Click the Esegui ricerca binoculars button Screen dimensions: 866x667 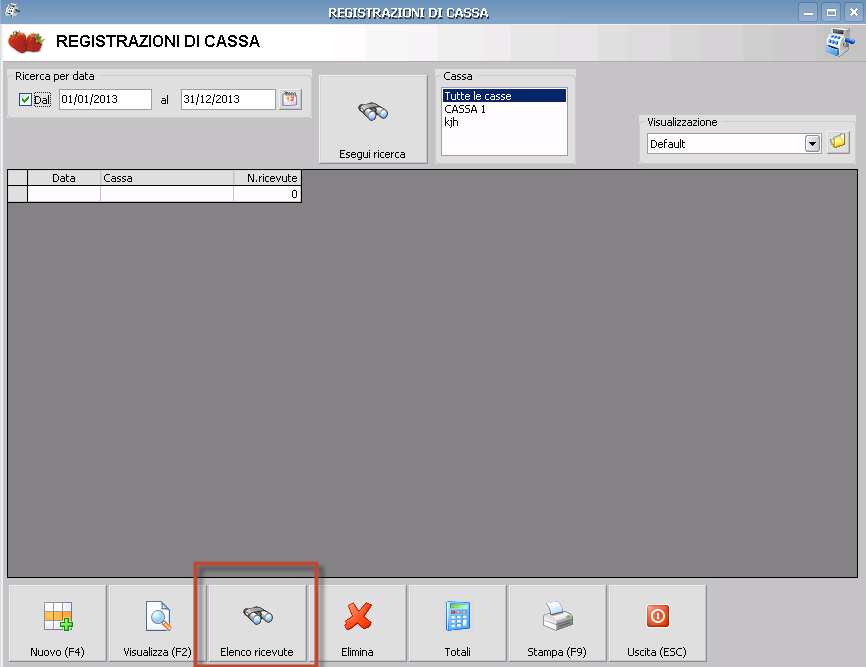373,119
